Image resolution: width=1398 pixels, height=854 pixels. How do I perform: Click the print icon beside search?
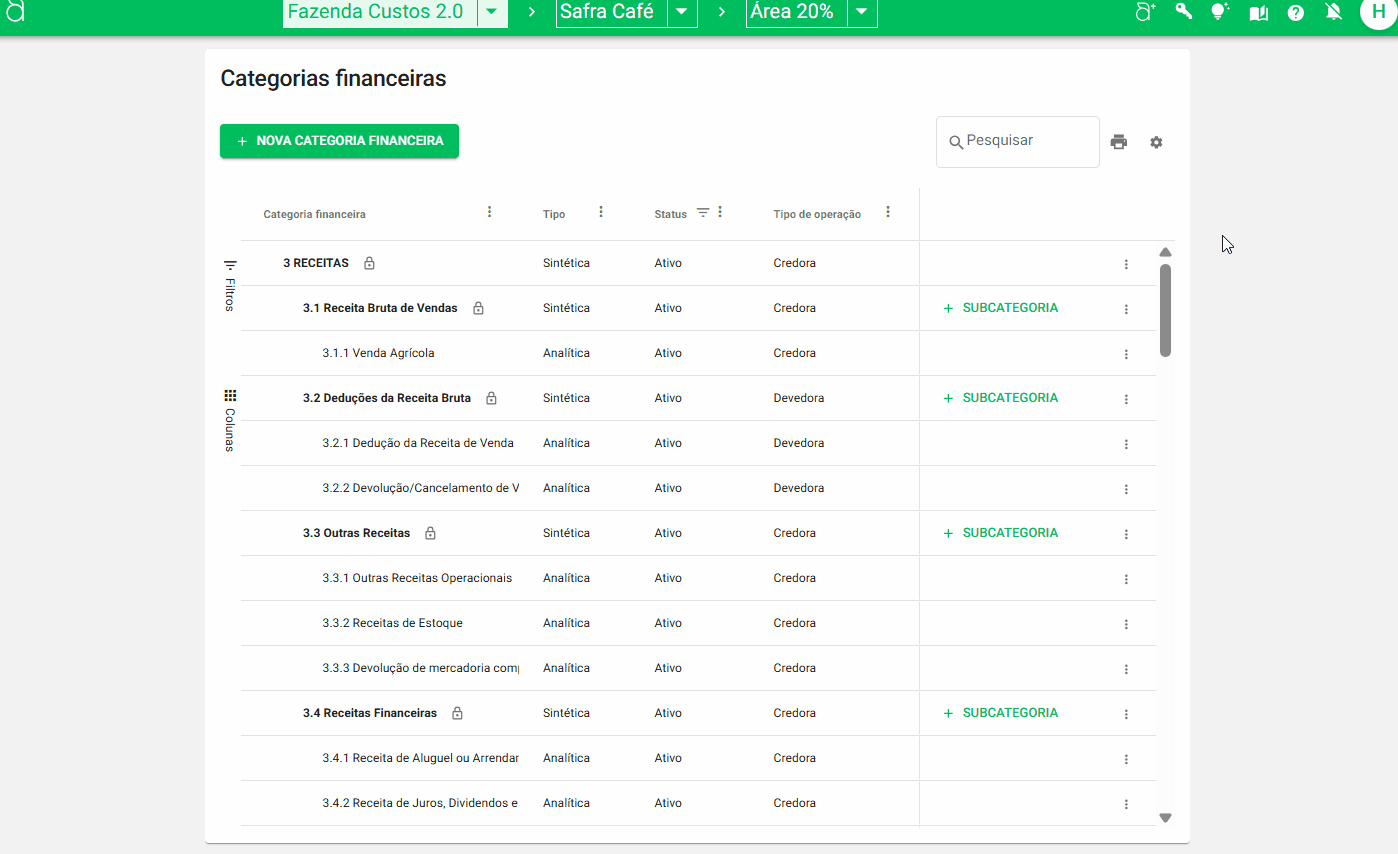click(x=1119, y=142)
